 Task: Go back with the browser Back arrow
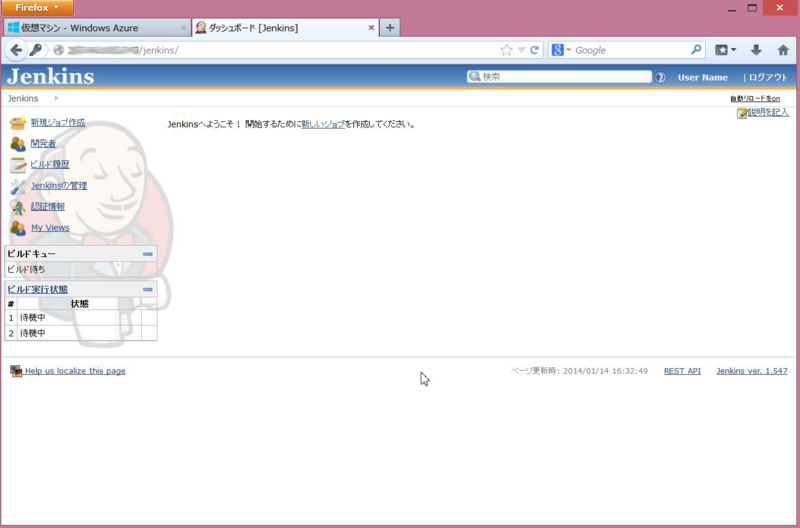16,50
